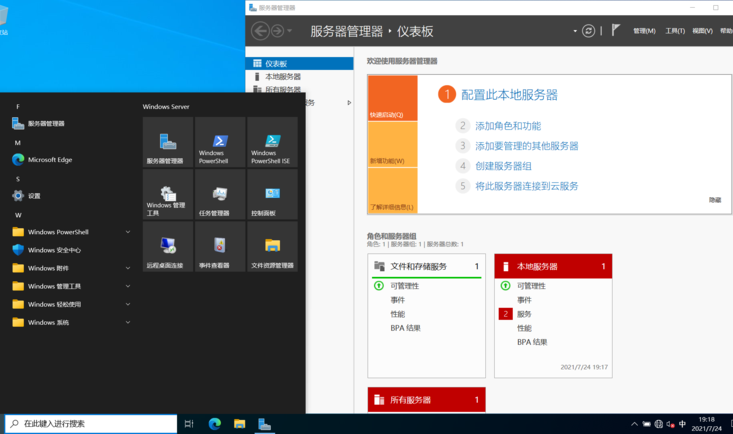Launch the Windows PowerShell tile
Image resolution: width=733 pixels, height=434 pixels.
tap(220, 142)
